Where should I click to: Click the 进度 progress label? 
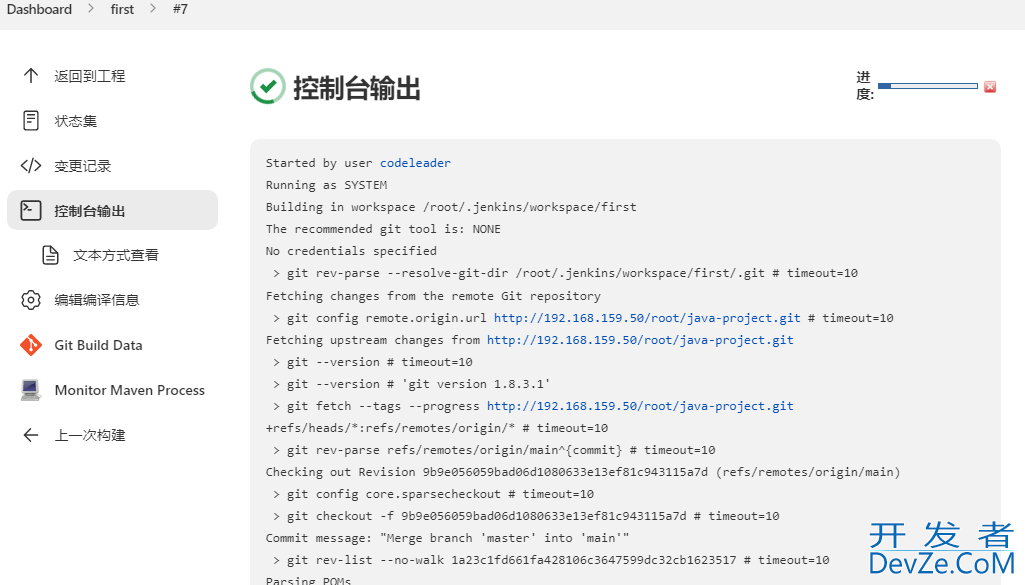865,86
